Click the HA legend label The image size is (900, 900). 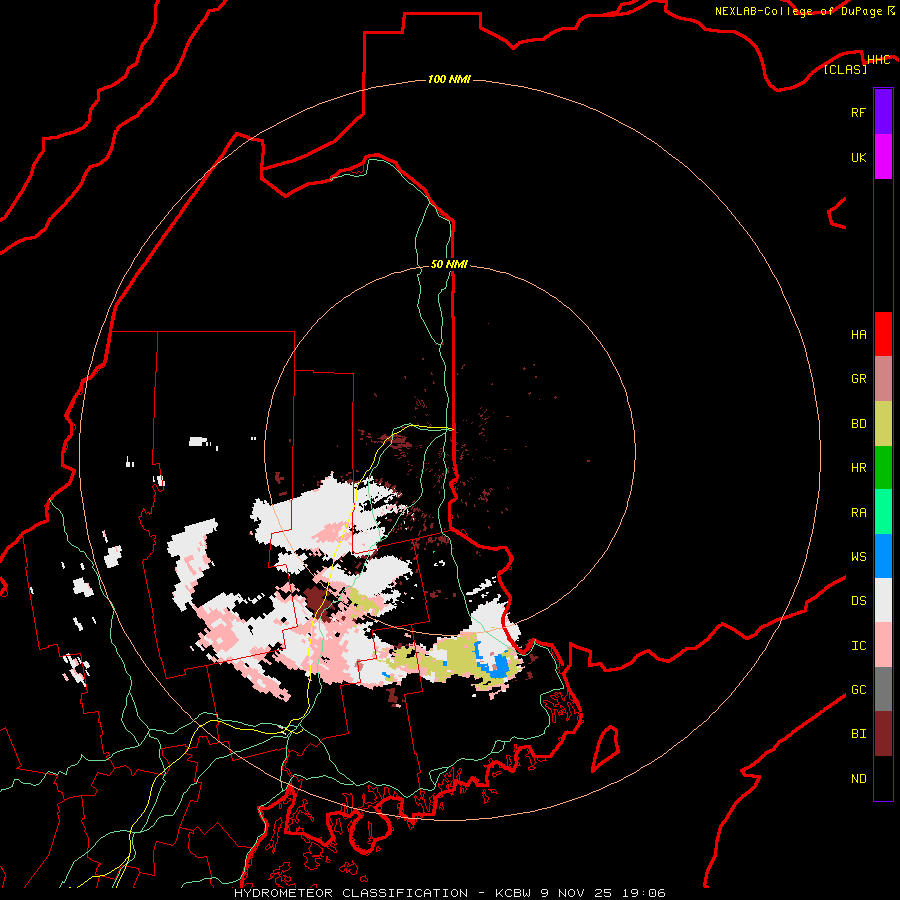click(x=858, y=335)
